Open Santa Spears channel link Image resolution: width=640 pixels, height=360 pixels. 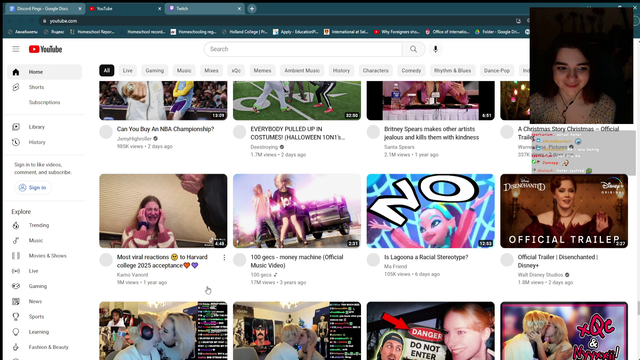coord(399,147)
